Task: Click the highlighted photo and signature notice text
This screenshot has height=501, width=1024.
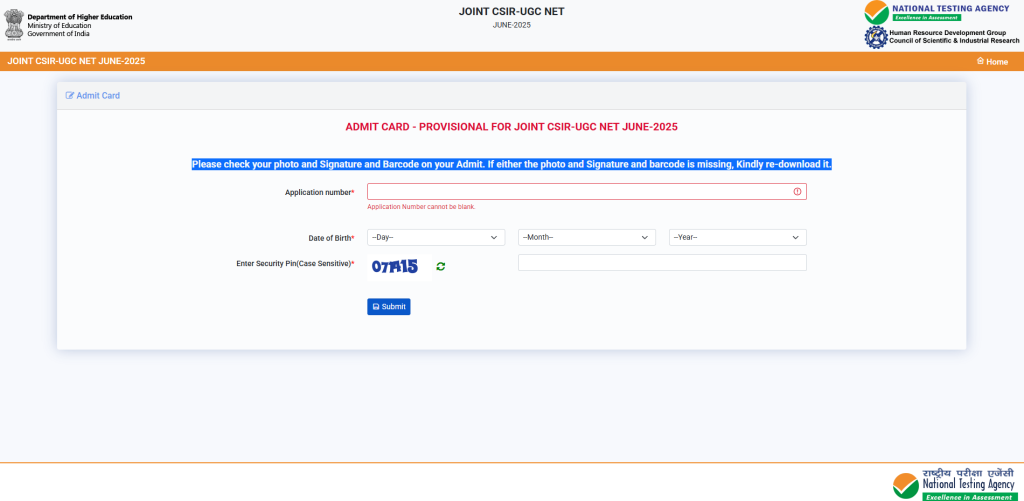Action: pos(511,165)
